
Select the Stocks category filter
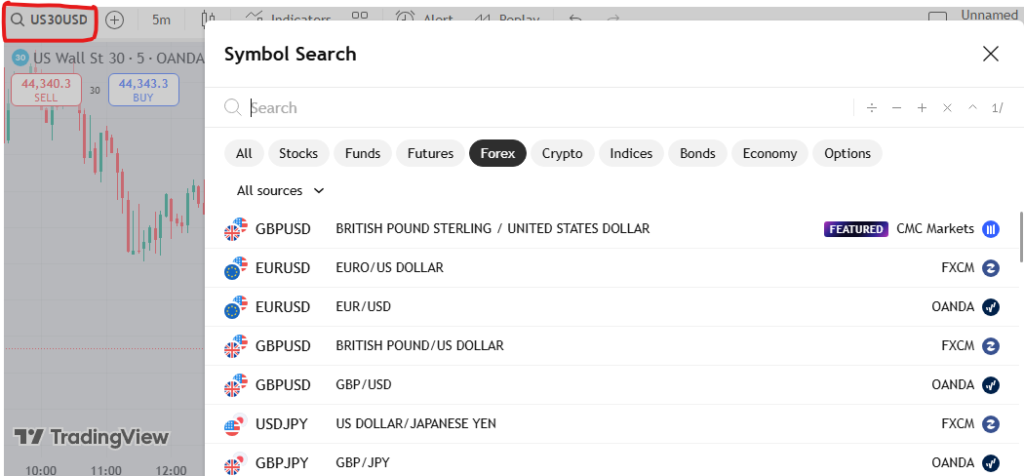(298, 153)
